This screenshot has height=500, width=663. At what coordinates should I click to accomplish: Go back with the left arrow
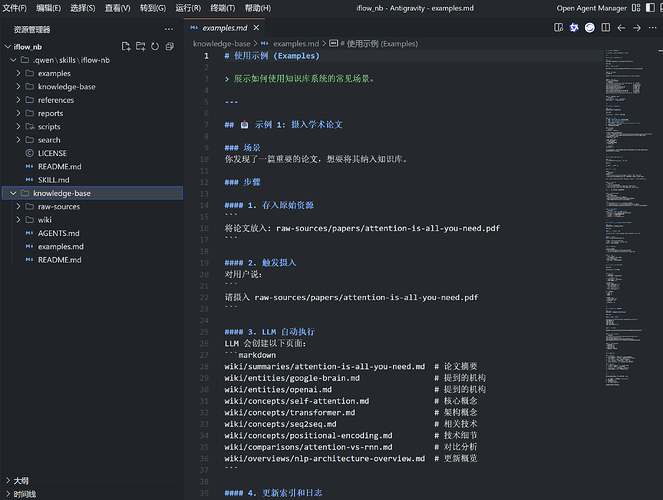[621, 28]
